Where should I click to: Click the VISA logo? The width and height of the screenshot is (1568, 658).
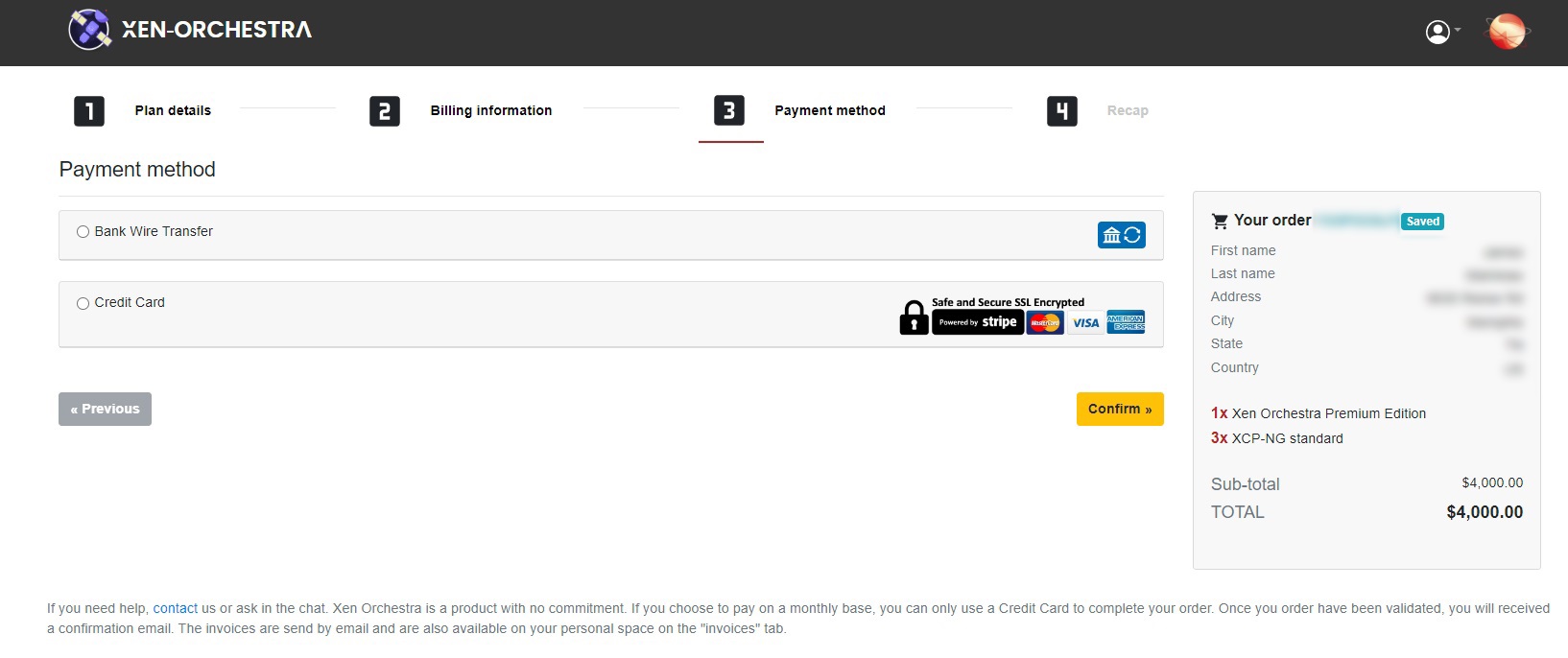[x=1086, y=322]
